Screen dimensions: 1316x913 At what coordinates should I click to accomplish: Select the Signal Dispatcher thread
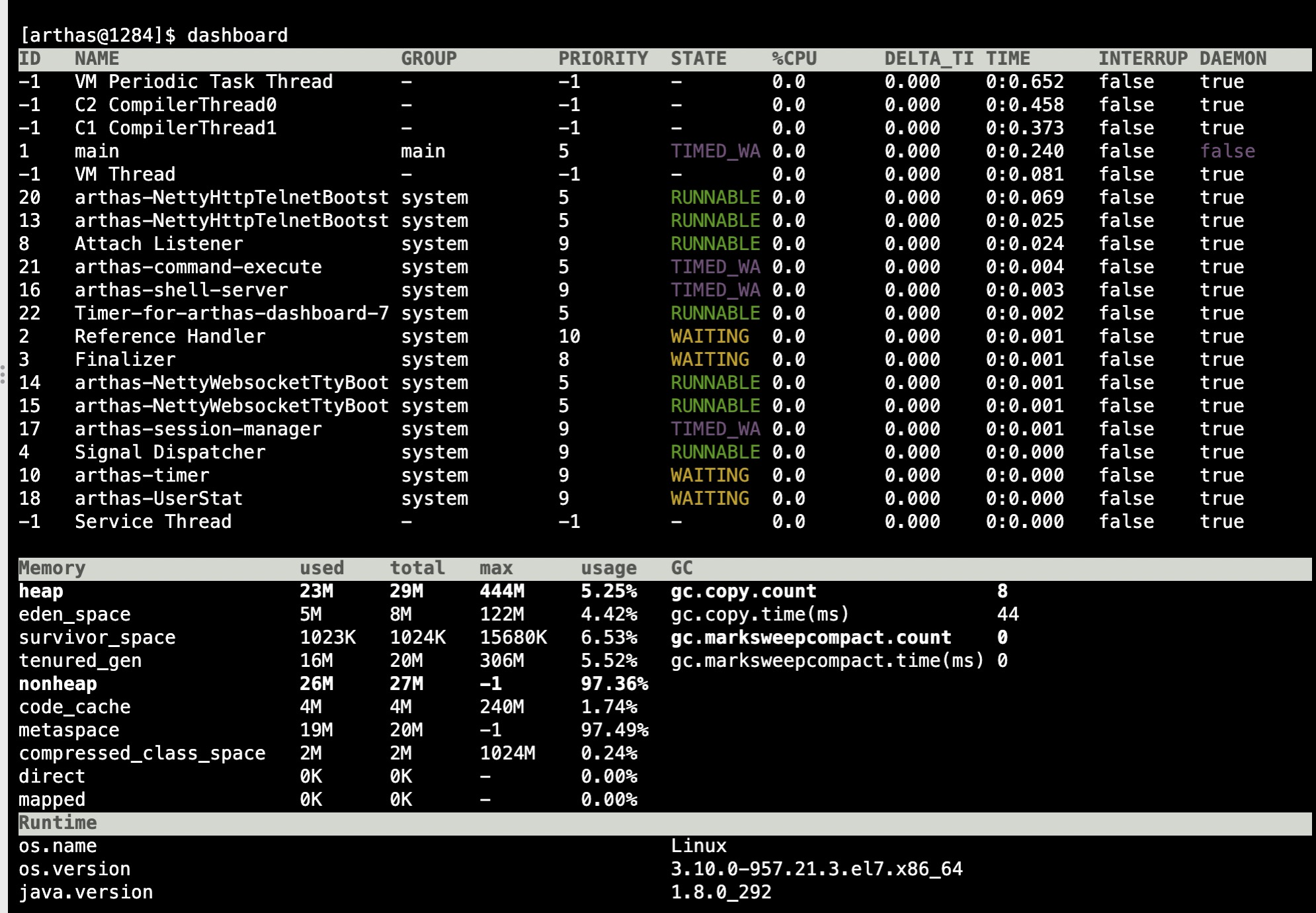pos(170,452)
